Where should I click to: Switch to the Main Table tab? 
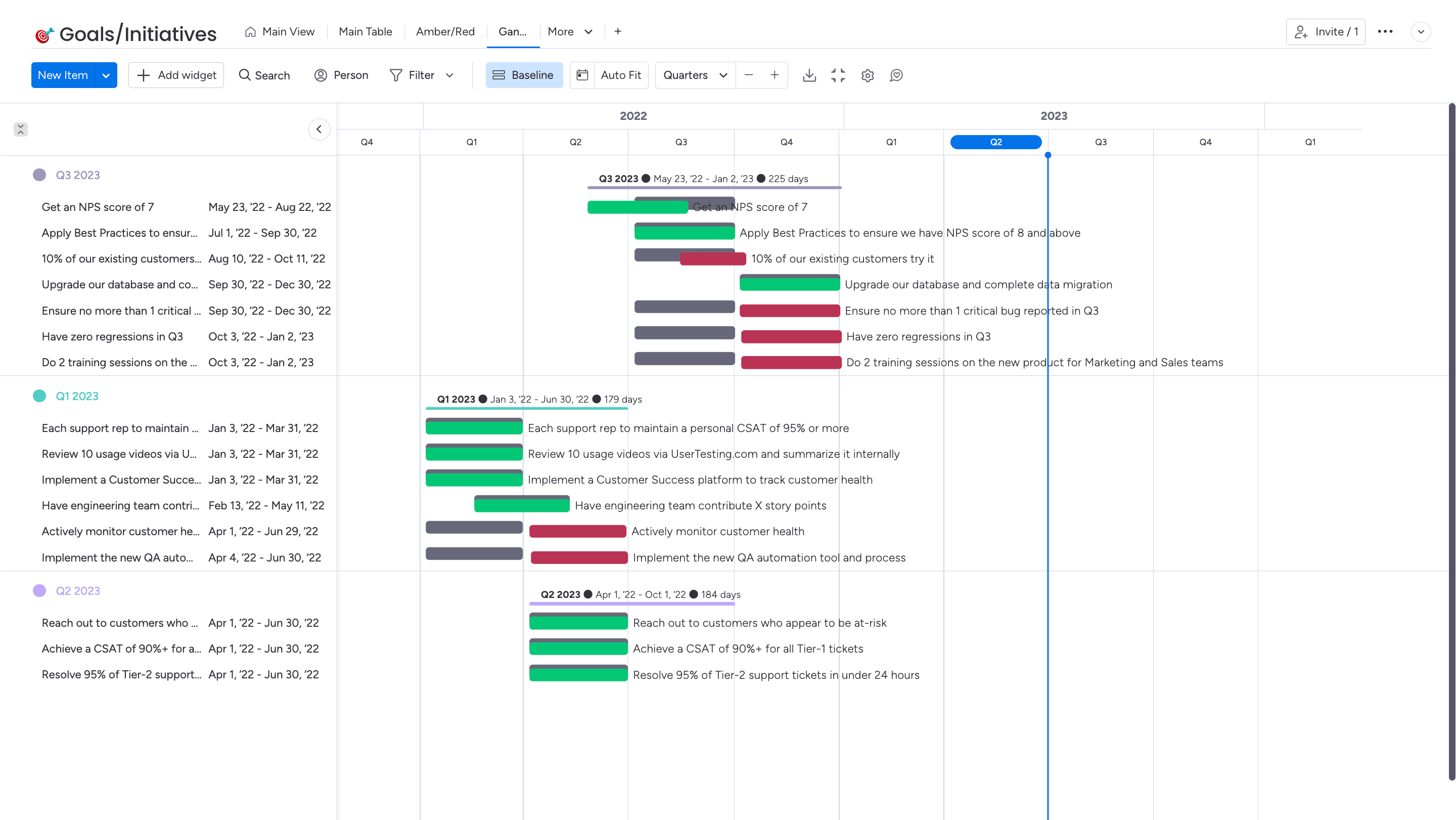click(365, 32)
